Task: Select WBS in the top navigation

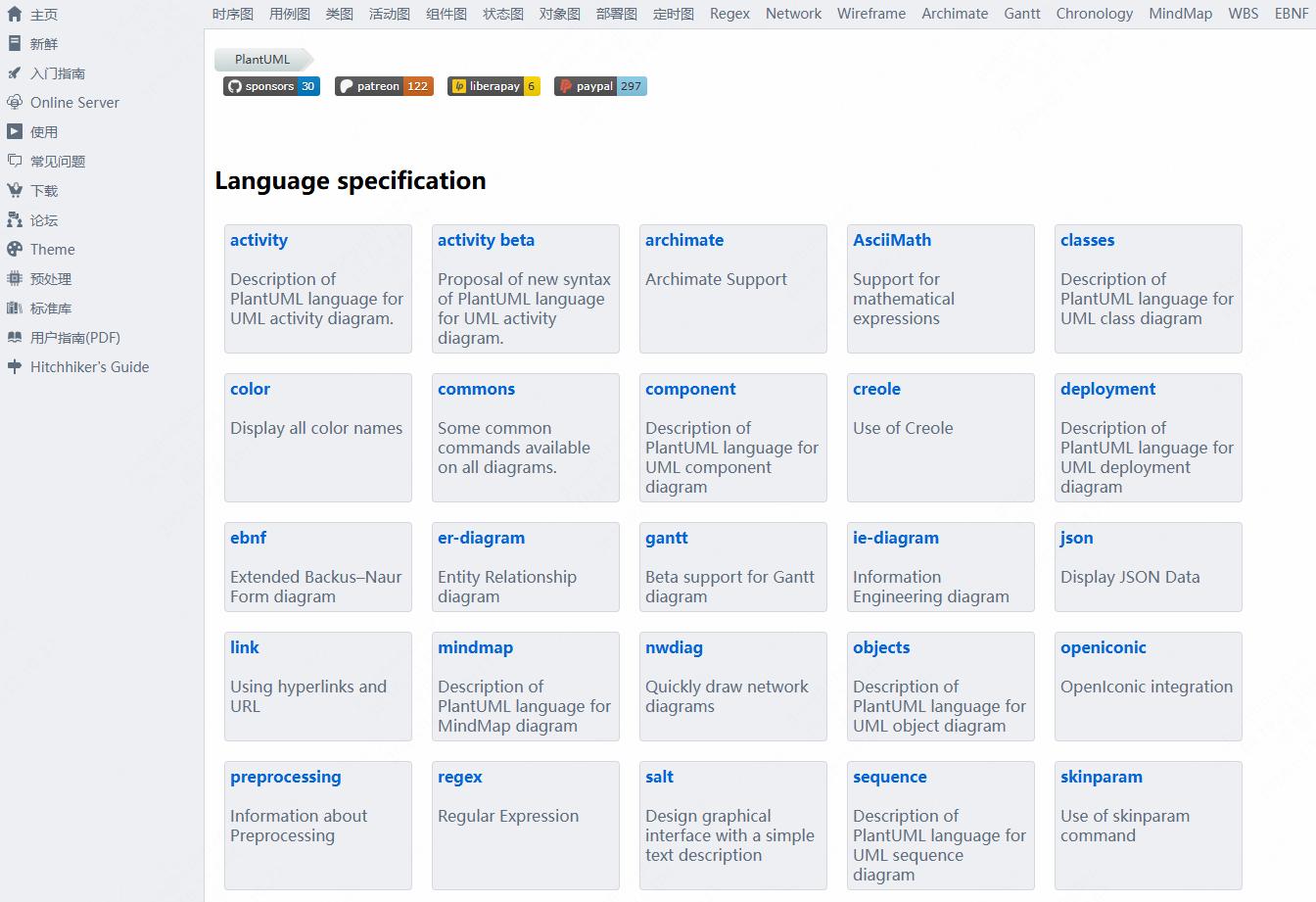Action: (x=1244, y=14)
